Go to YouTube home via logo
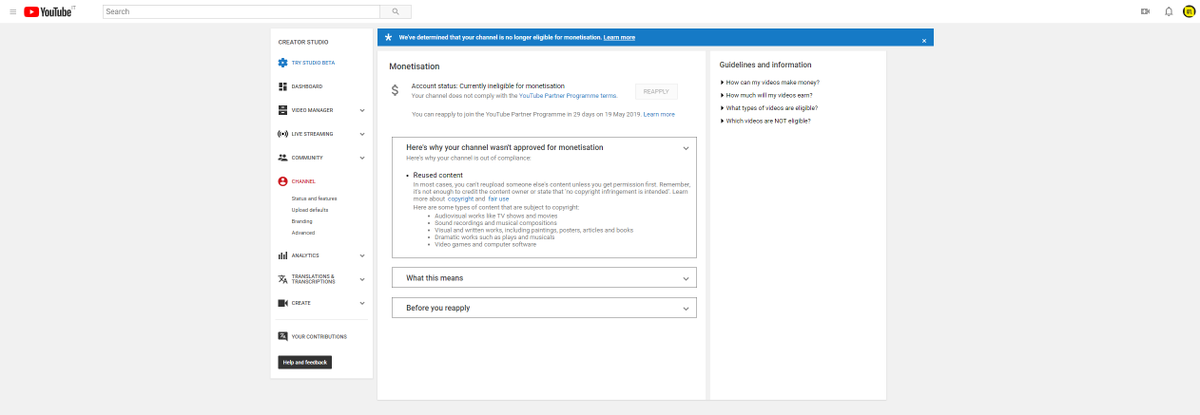Viewport: 1200px width, 415px height. click(50, 12)
